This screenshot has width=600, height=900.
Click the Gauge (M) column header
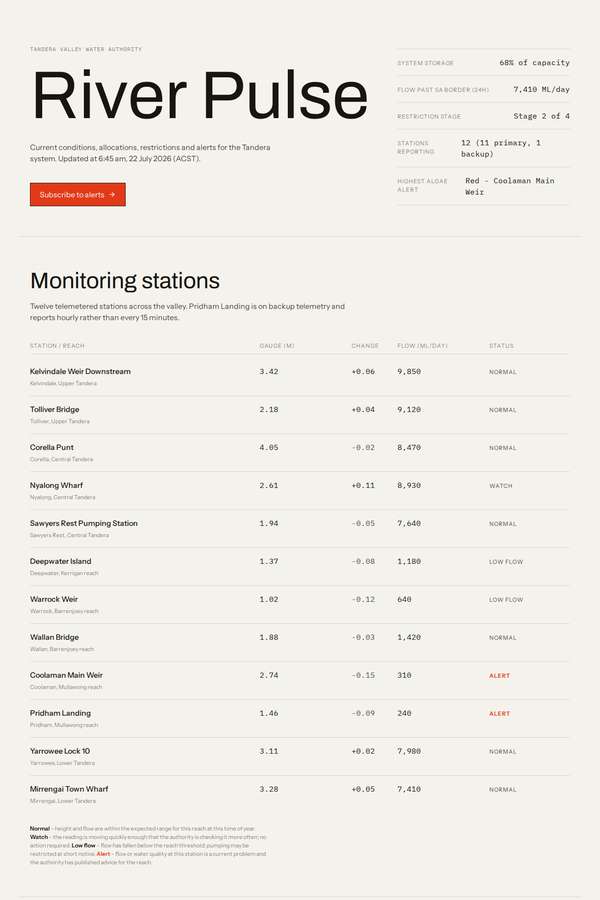[277, 346]
